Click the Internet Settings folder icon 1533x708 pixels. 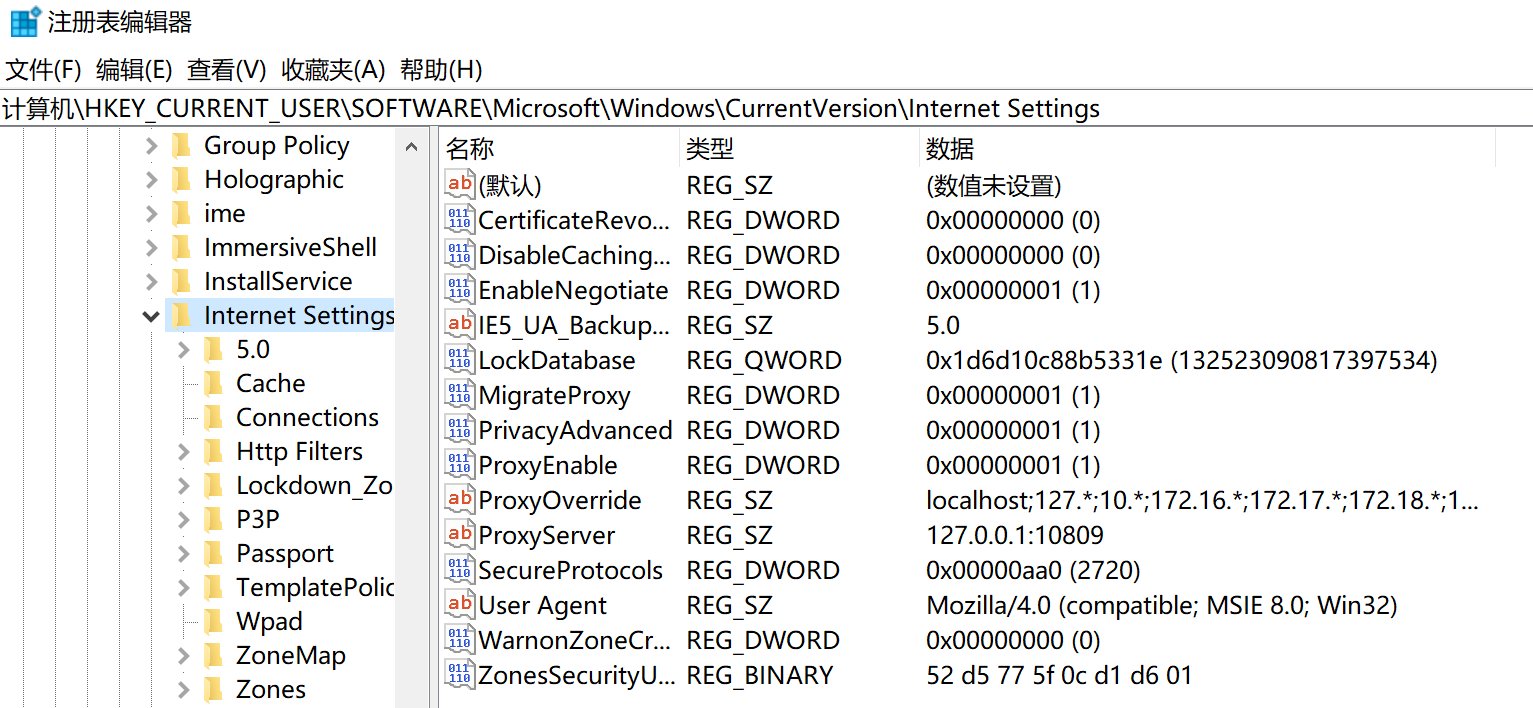[181, 316]
